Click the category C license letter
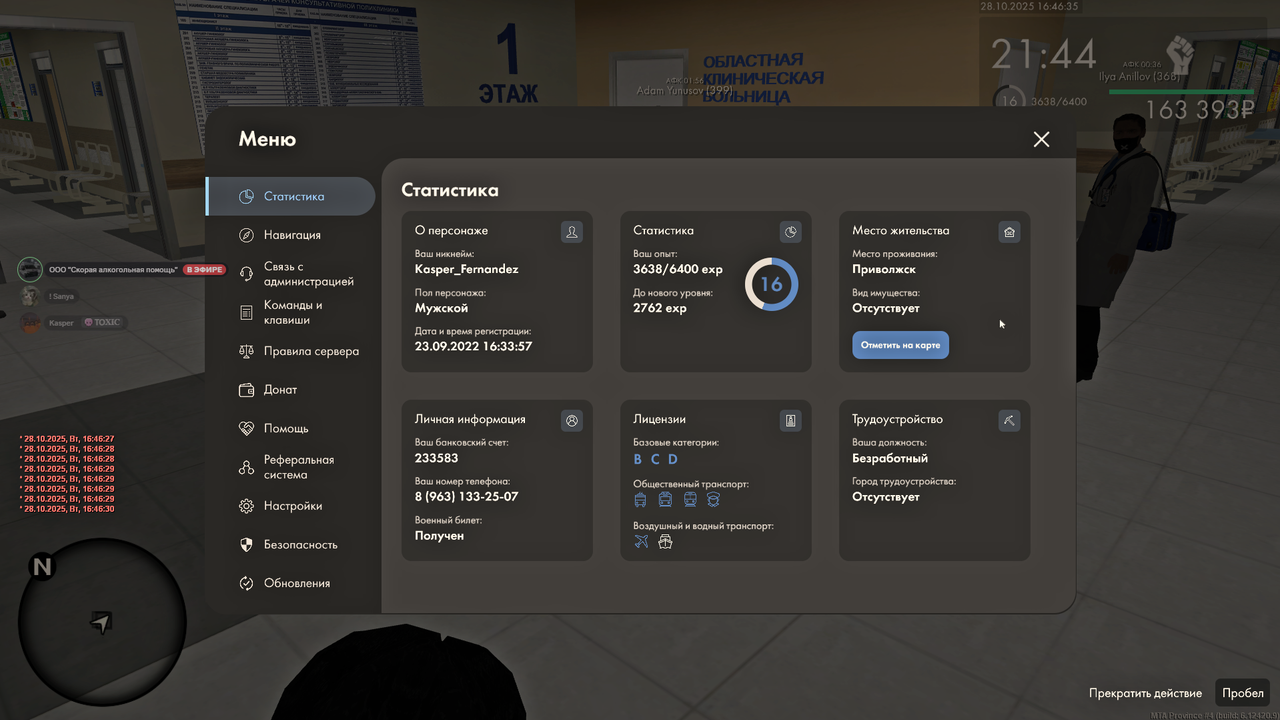 click(x=655, y=460)
